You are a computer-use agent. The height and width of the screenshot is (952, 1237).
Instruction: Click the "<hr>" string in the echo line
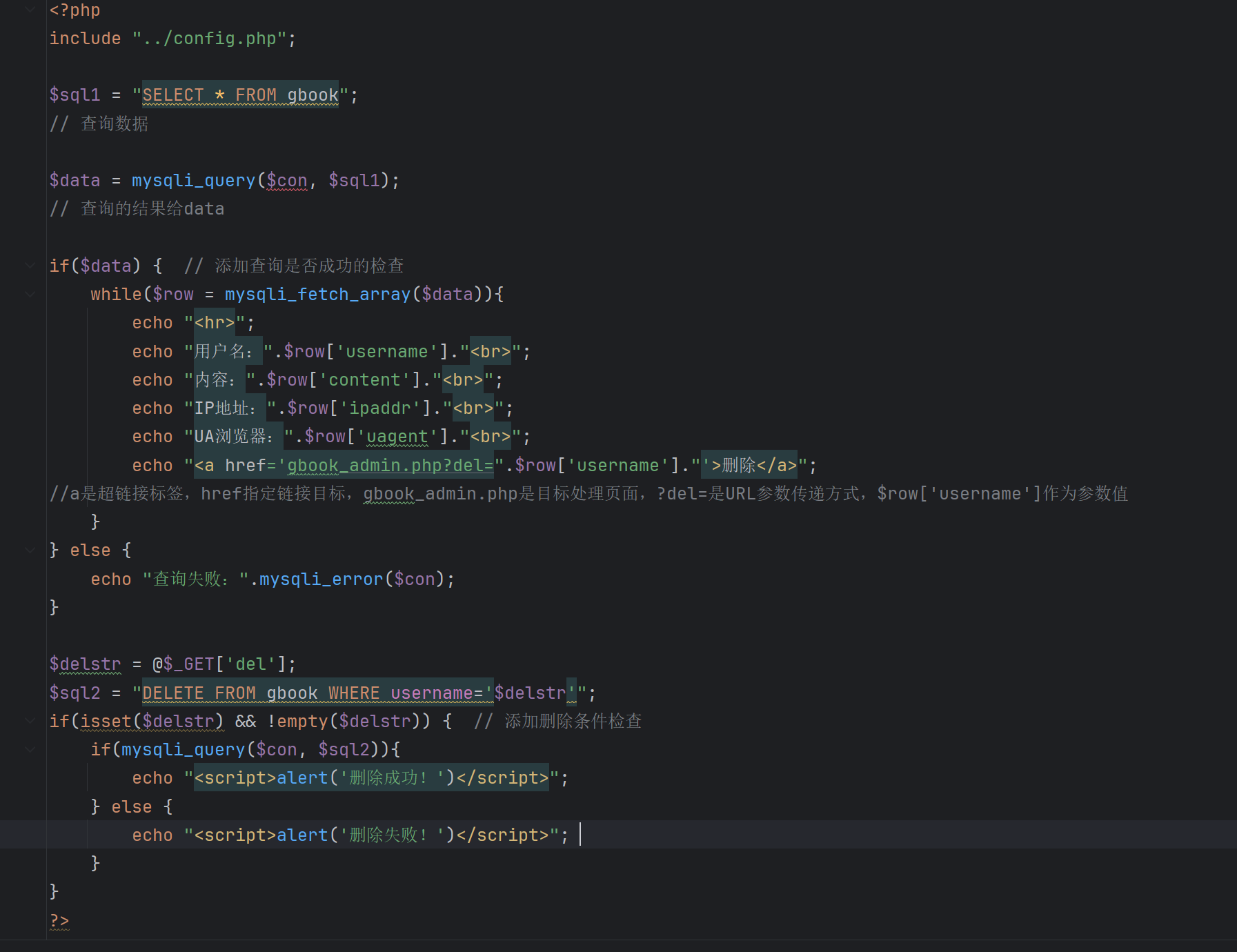pos(215,323)
